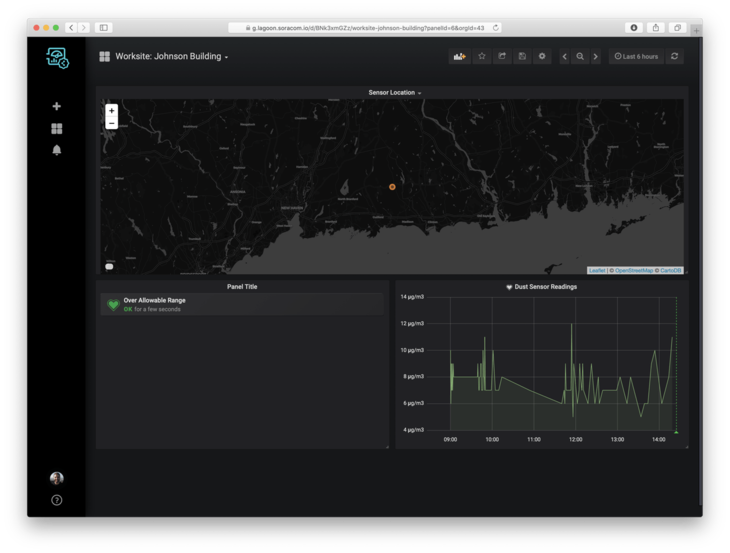Open the Dashboards grid icon in sidebar
Viewport: 730px width, 553px height.
point(57,128)
